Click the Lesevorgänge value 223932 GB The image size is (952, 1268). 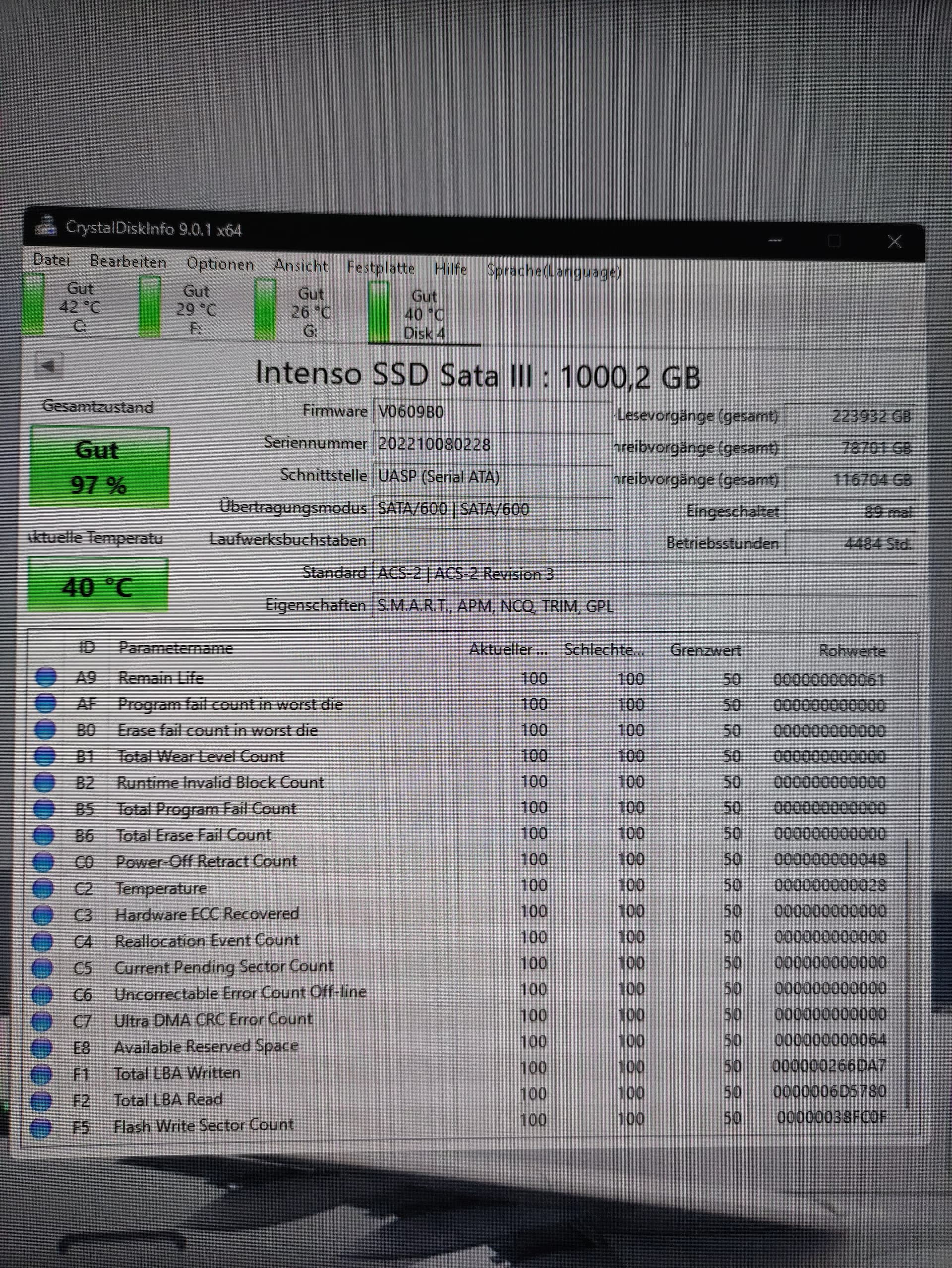click(x=850, y=416)
